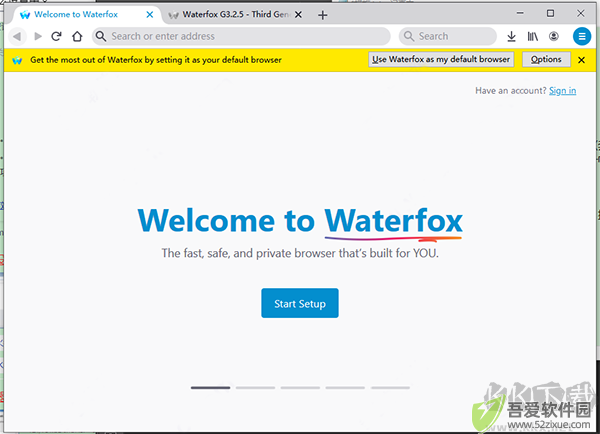Open the blue hamburger menu
Viewport: 600px width, 434px height.
click(x=582, y=36)
